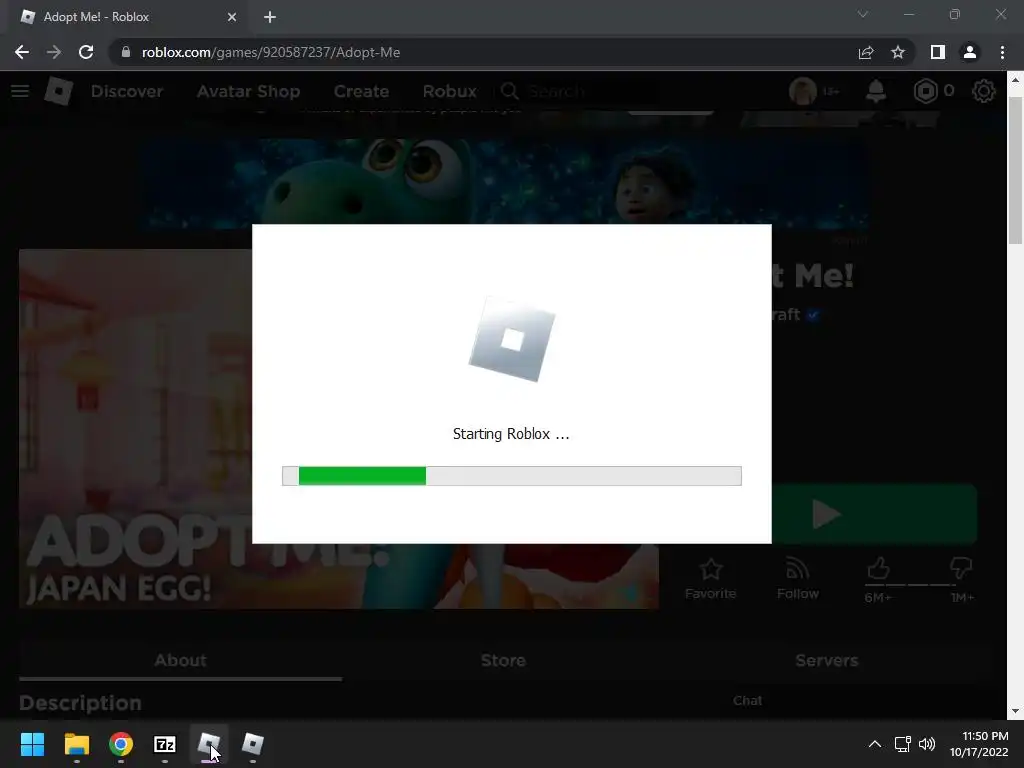1024x768 pixels.
Task: Open the Chrome profile menu
Action: coord(970,52)
